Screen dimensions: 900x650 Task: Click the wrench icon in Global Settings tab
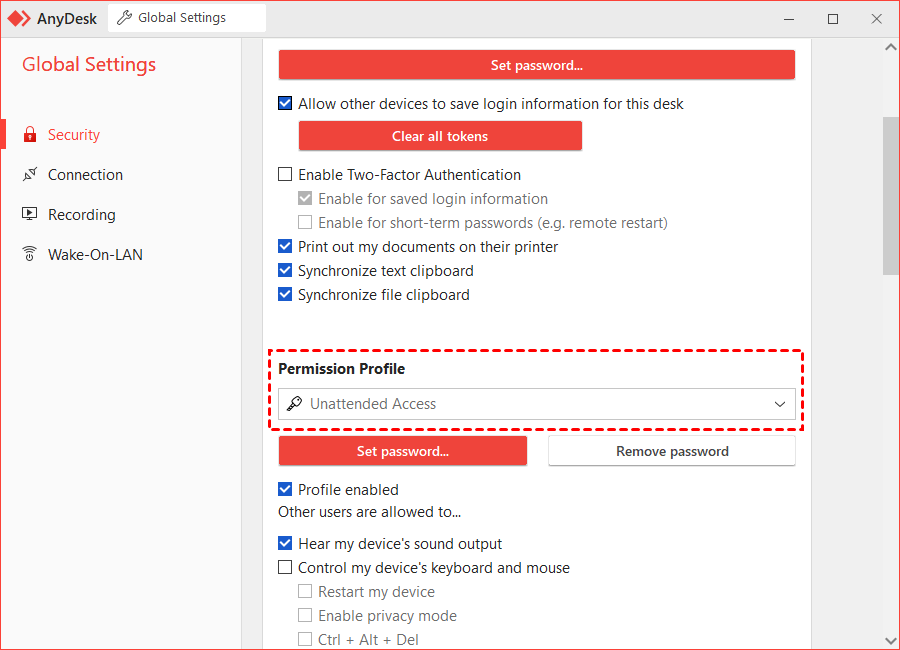tap(124, 18)
